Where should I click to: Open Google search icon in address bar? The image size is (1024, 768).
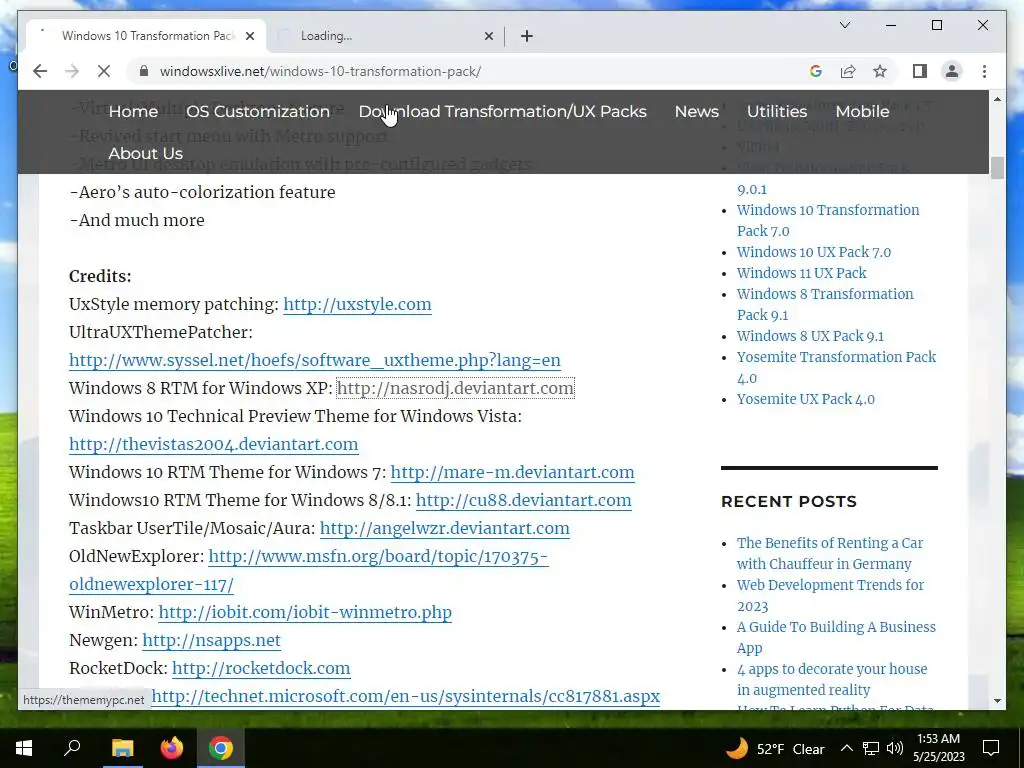point(816,71)
